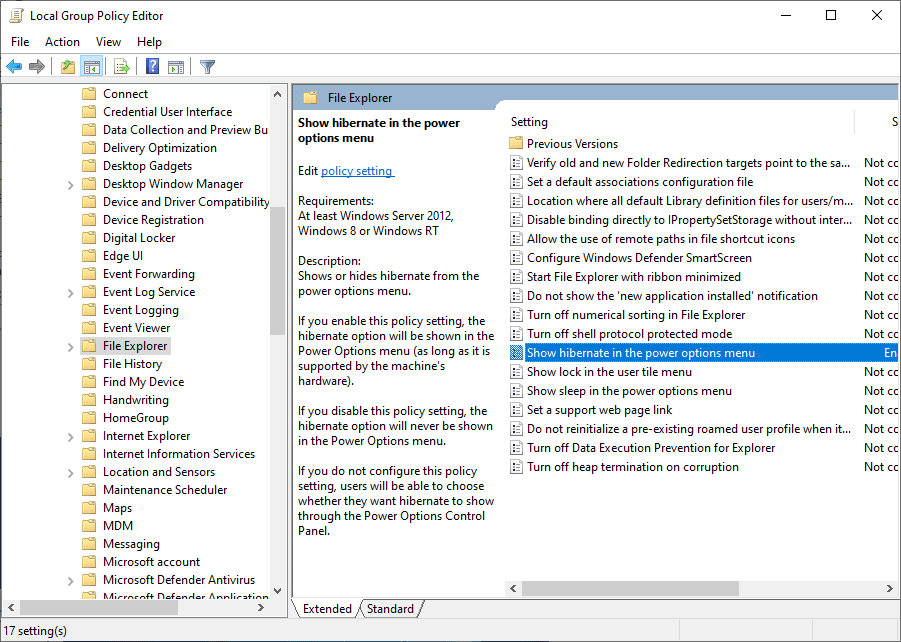Expand the Microsoft Defender Antivirus node

[x=70, y=581]
